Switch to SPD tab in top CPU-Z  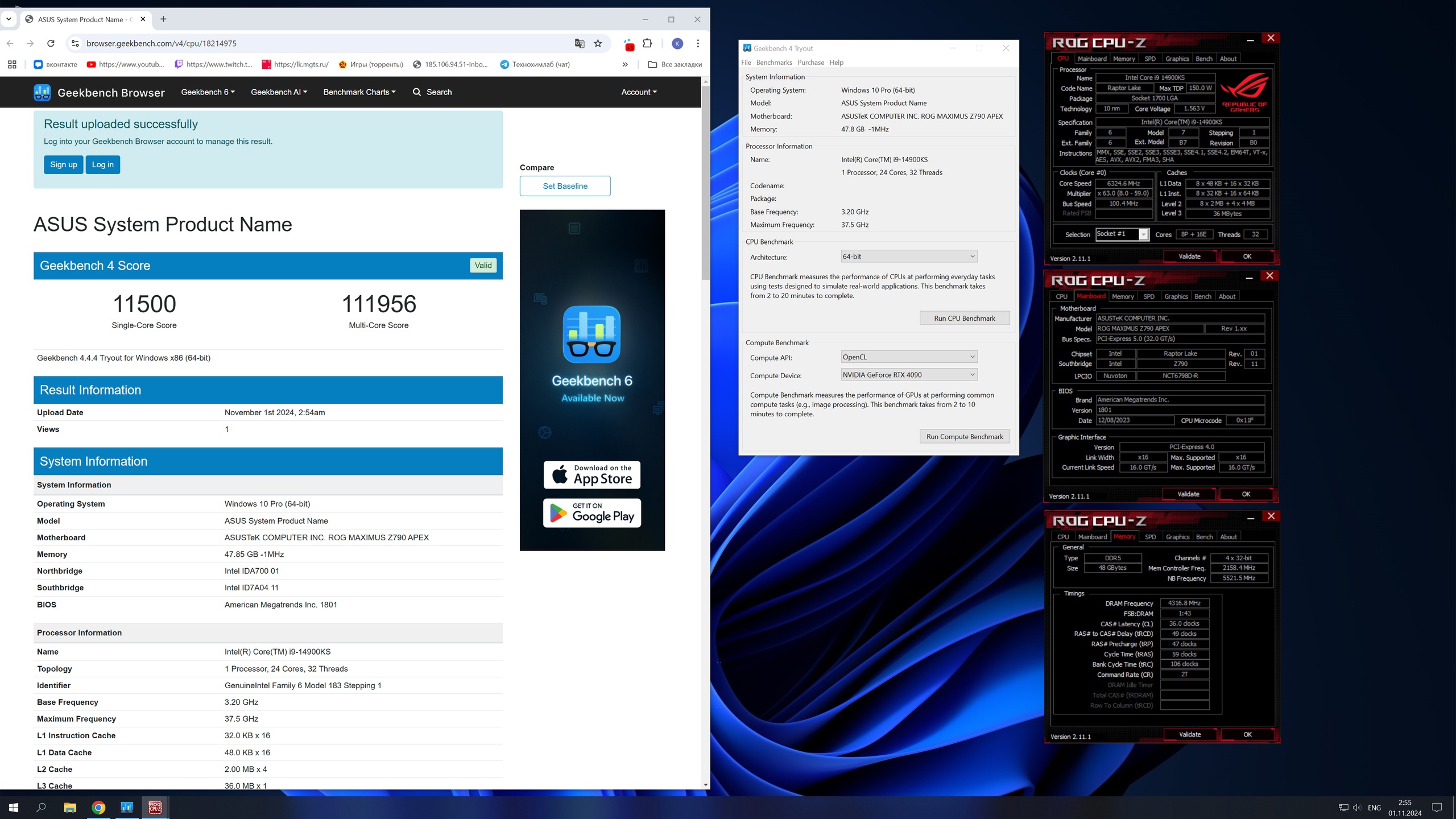coord(1150,59)
